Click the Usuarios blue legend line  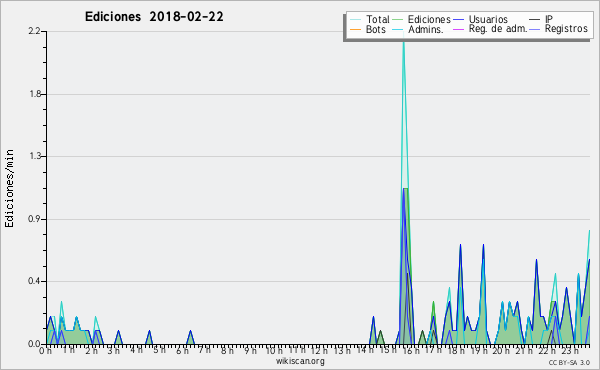(x=458, y=20)
